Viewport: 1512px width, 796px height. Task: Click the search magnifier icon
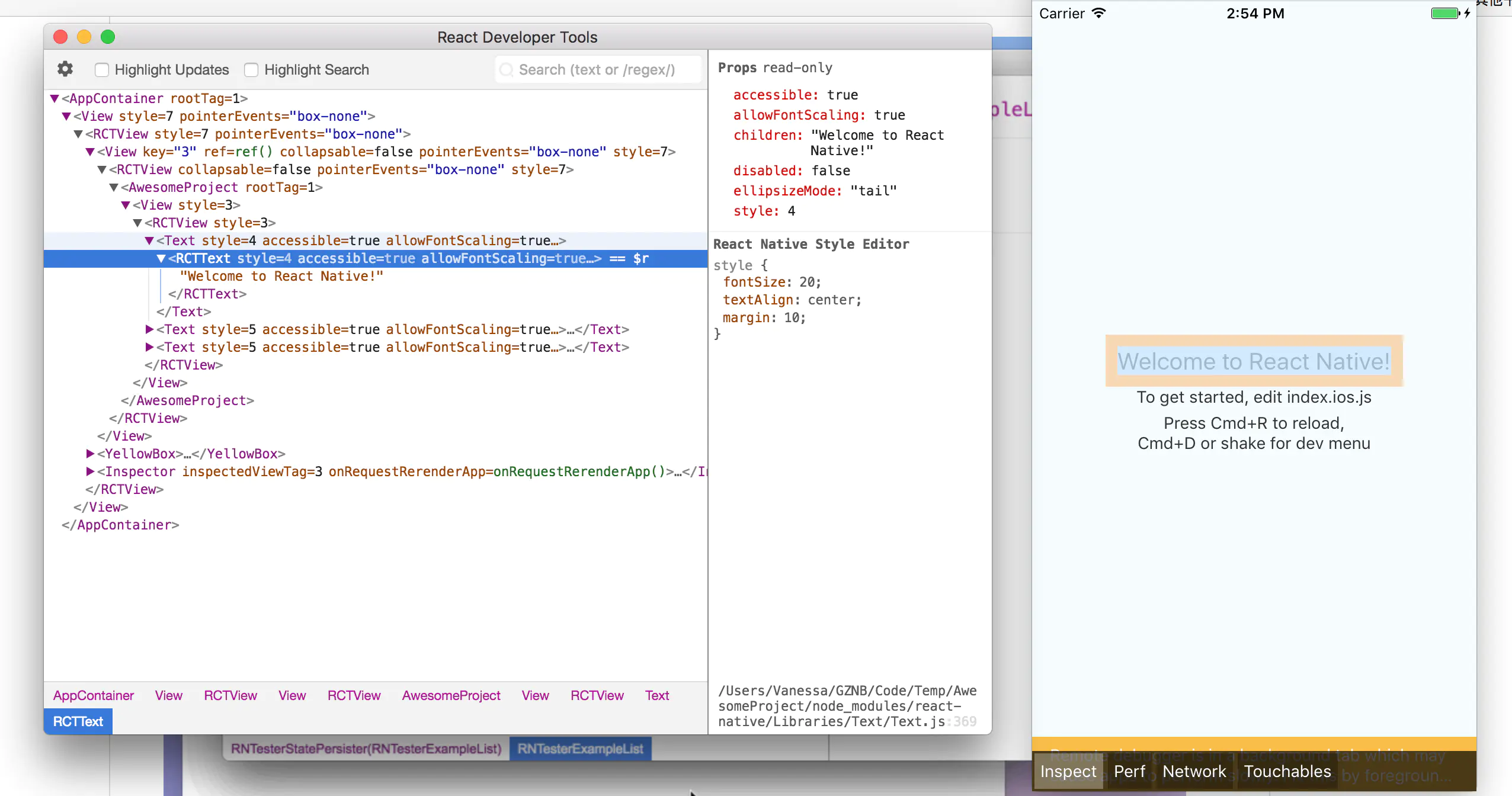[x=506, y=70]
